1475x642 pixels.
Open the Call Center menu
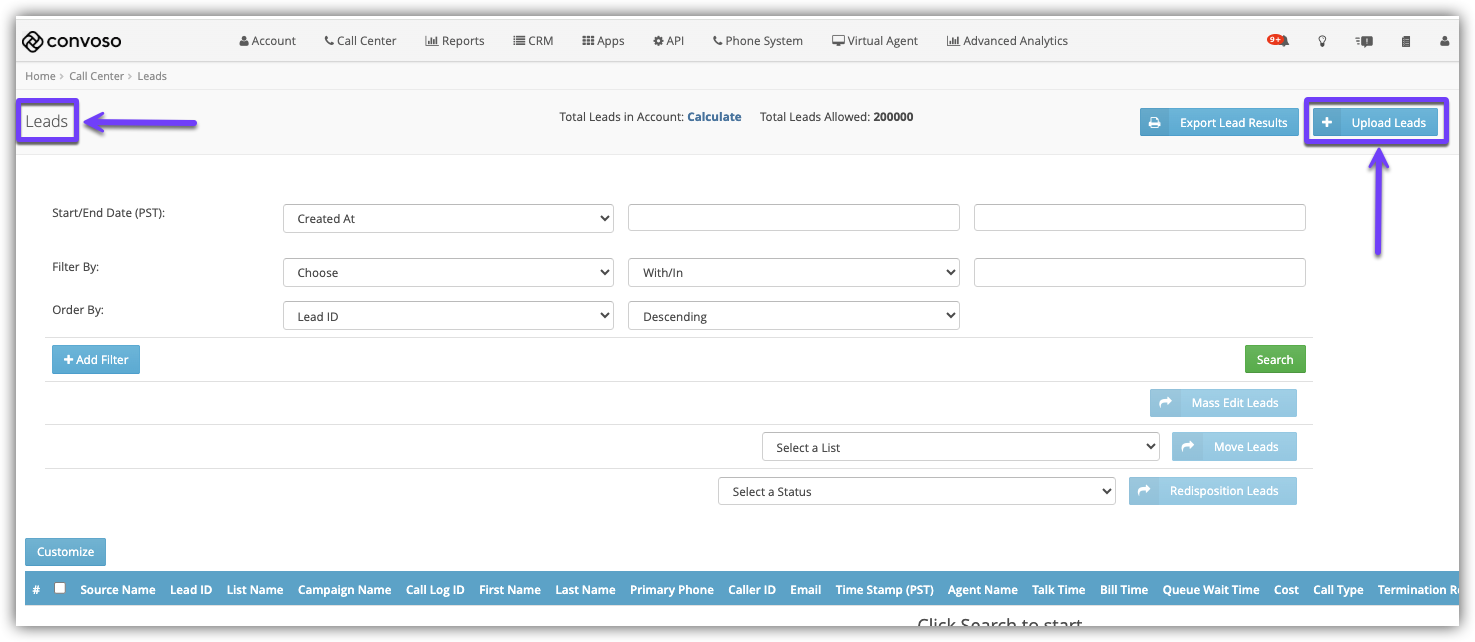[x=360, y=41]
